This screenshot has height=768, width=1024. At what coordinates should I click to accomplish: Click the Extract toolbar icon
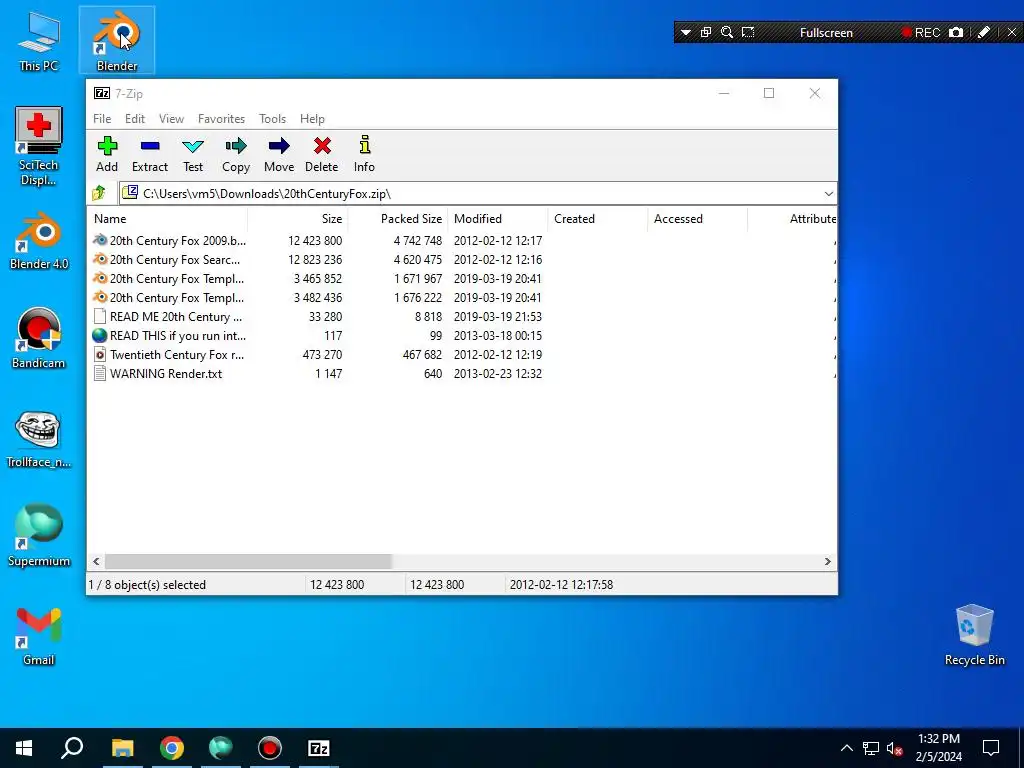tap(150, 155)
